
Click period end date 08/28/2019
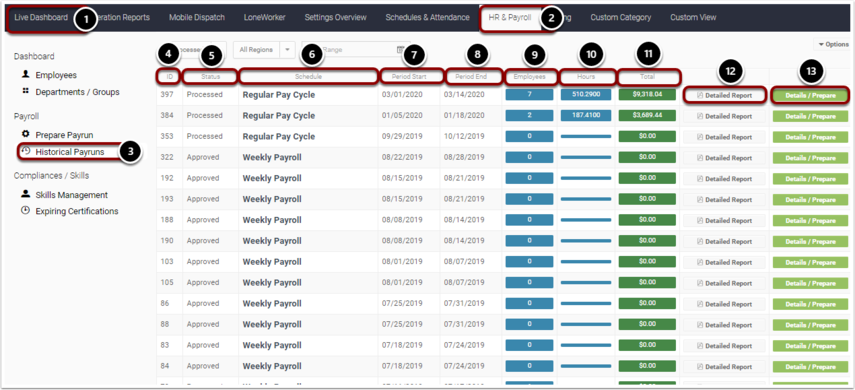coord(464,158)
